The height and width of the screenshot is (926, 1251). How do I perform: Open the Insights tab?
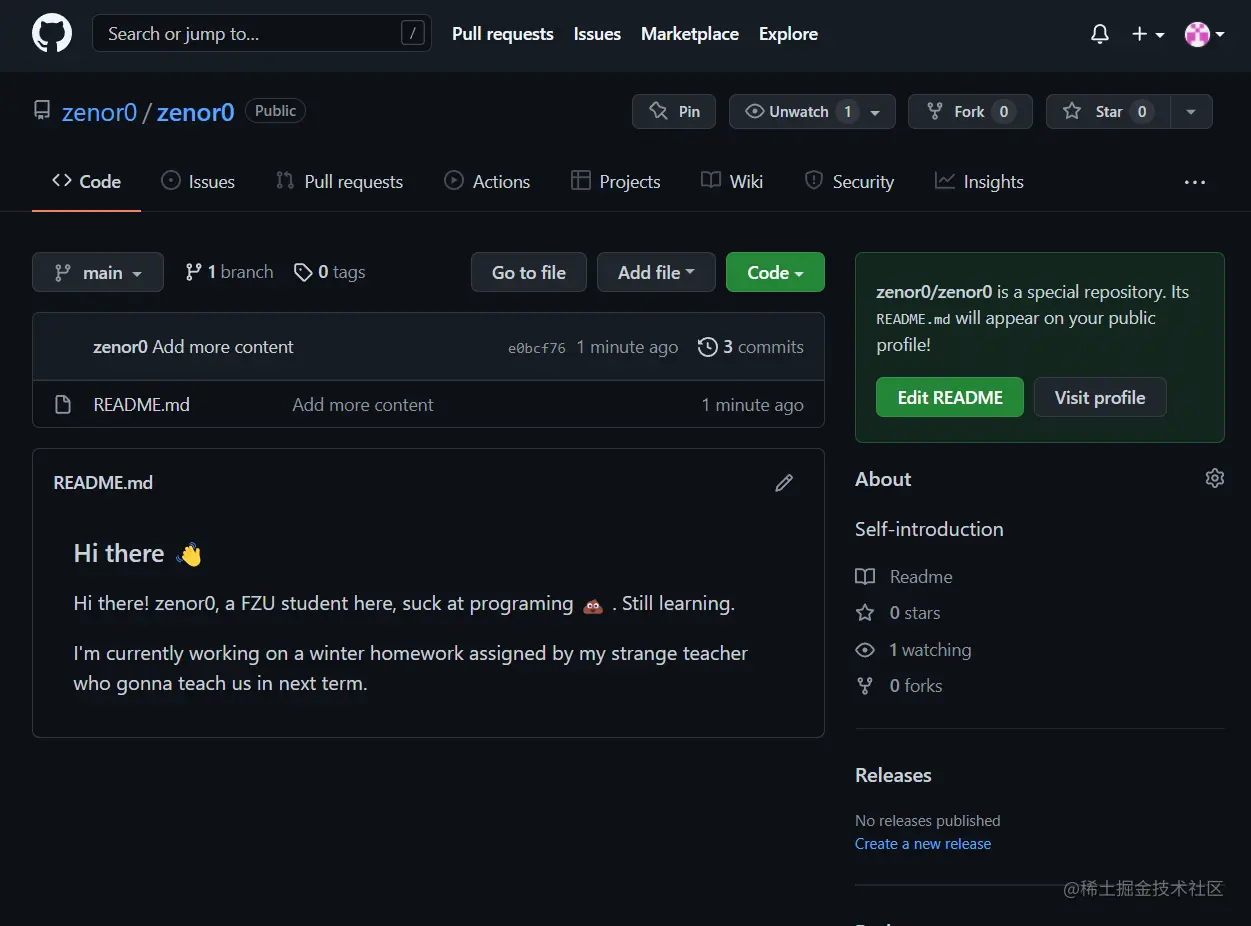click(979, 182)
